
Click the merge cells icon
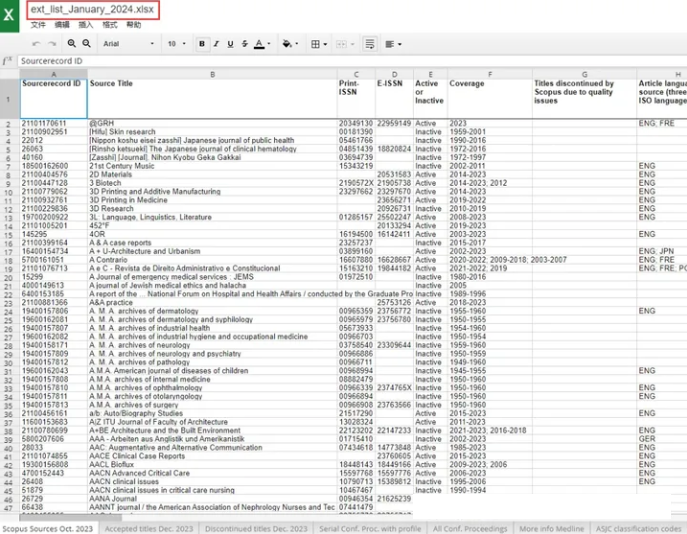tap(341, 44)
